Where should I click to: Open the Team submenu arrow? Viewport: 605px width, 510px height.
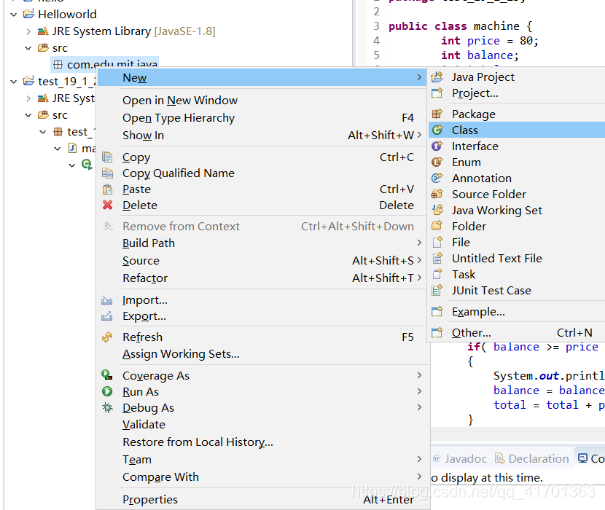419,459
